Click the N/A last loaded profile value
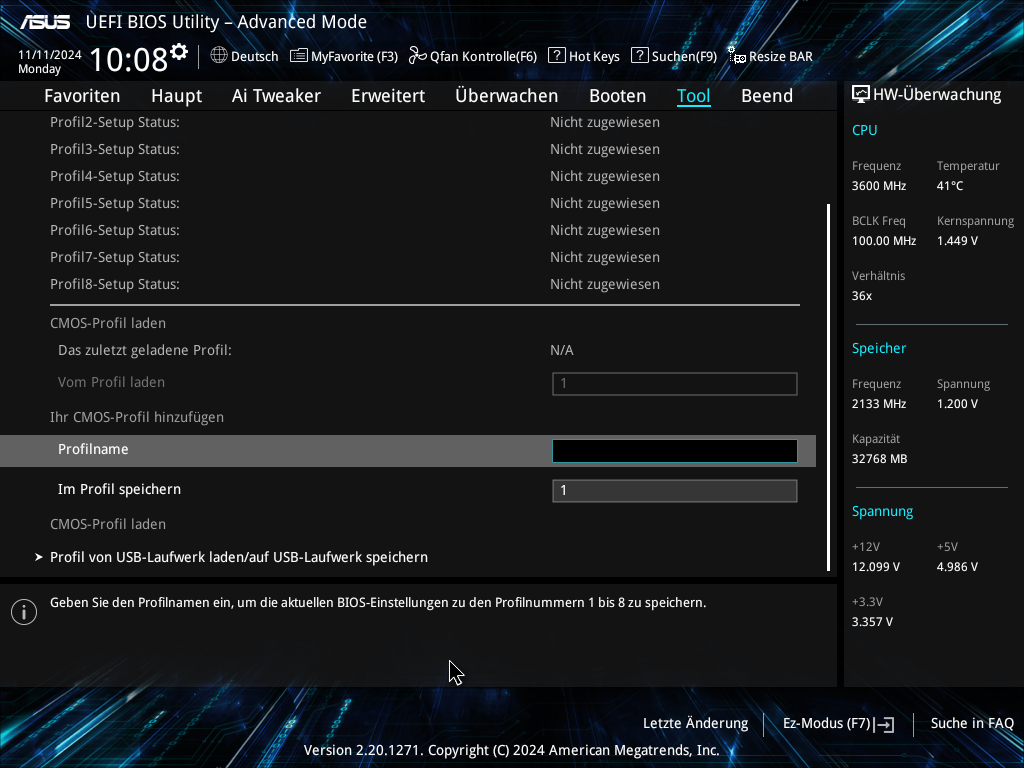 pyautogui.click(x=562, y=350)
